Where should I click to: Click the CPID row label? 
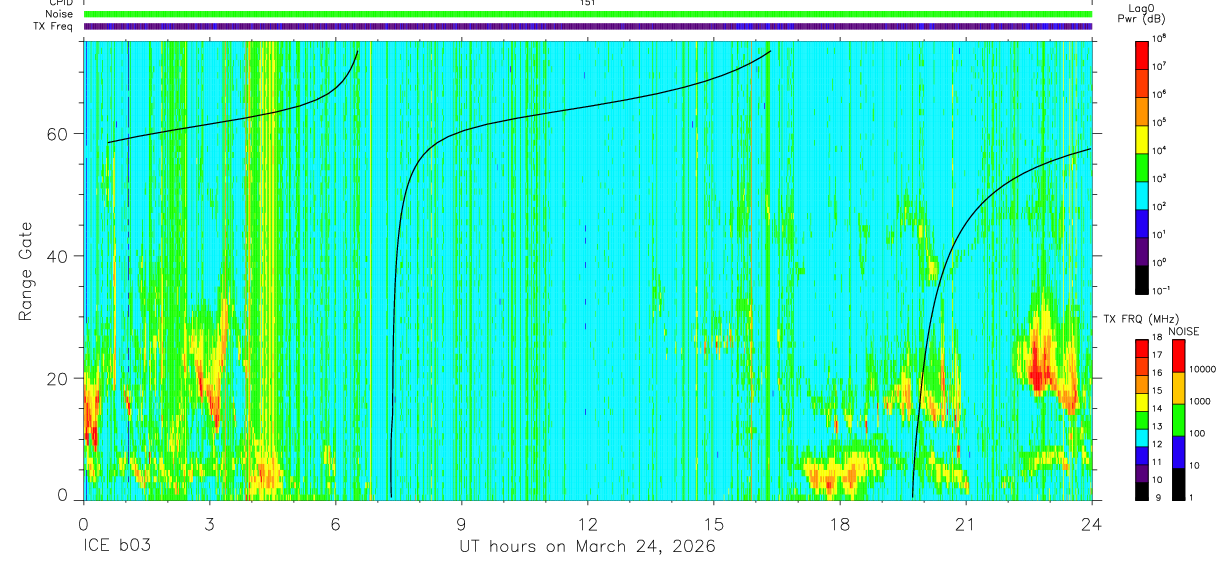pos(61,3)
